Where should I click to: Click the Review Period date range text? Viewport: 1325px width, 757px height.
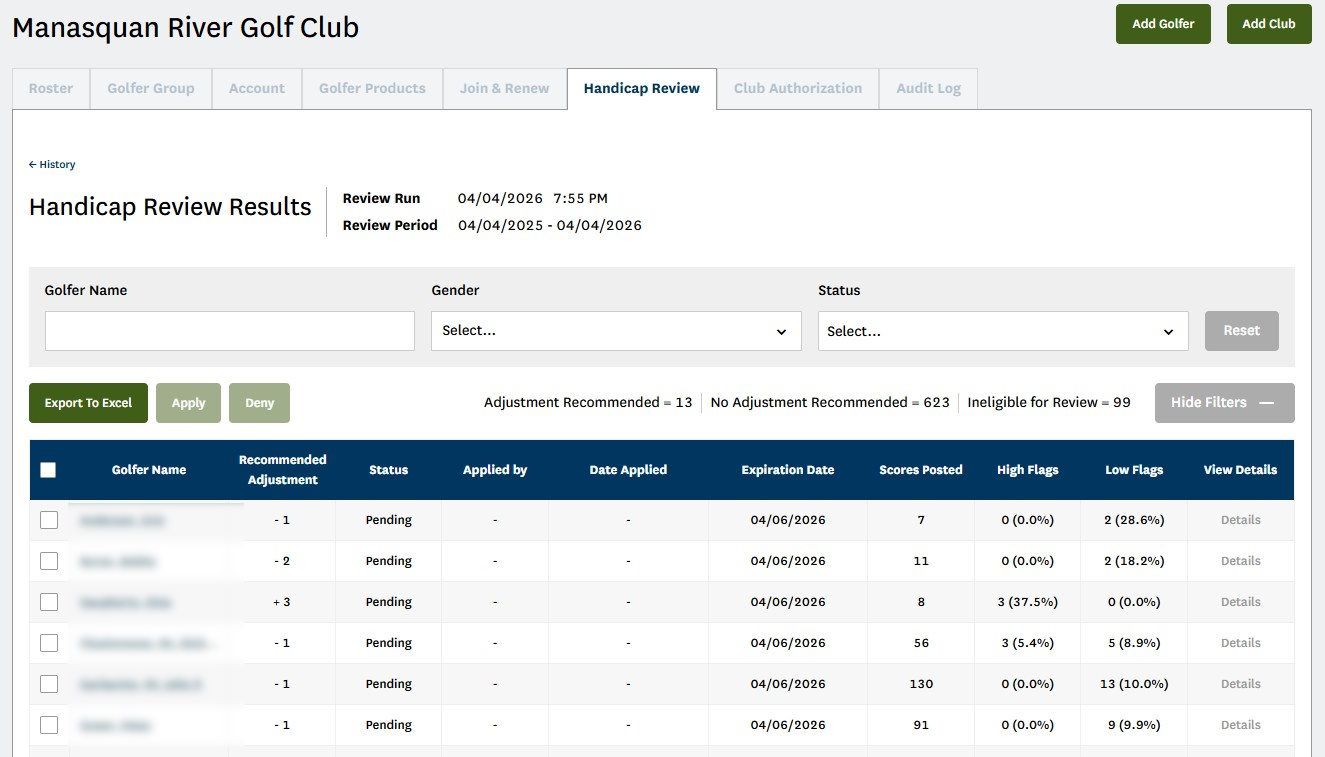pyautogui.click(x=550, y=225)
